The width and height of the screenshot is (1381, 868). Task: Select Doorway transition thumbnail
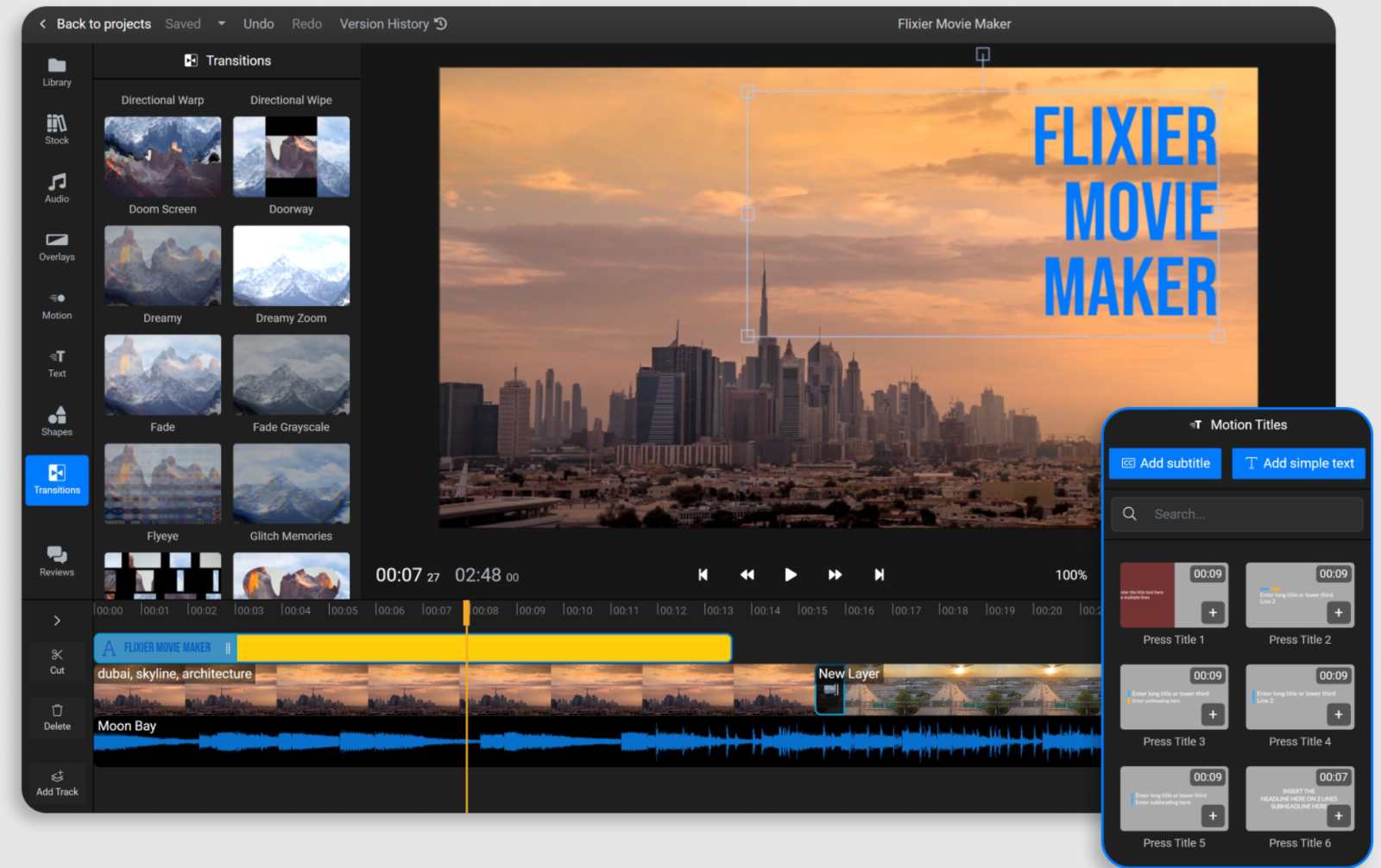click(291, 157)
